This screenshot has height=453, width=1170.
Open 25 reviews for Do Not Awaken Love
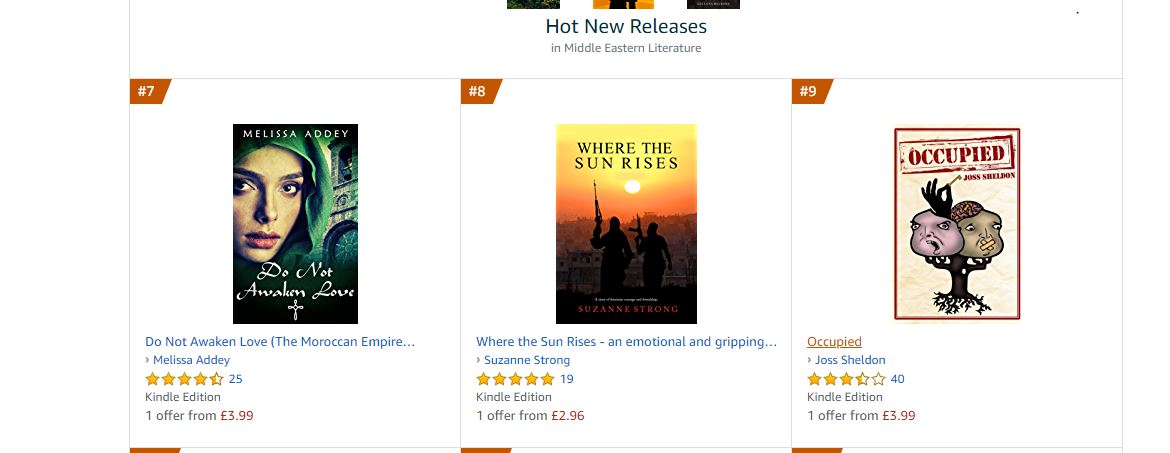[236, 379]
